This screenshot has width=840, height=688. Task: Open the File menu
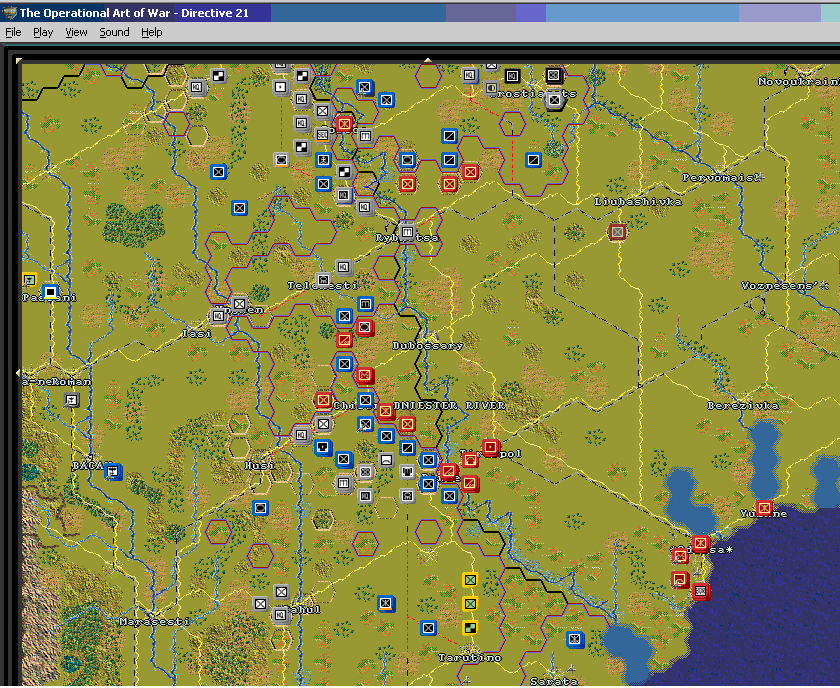[x=13, y=32]
